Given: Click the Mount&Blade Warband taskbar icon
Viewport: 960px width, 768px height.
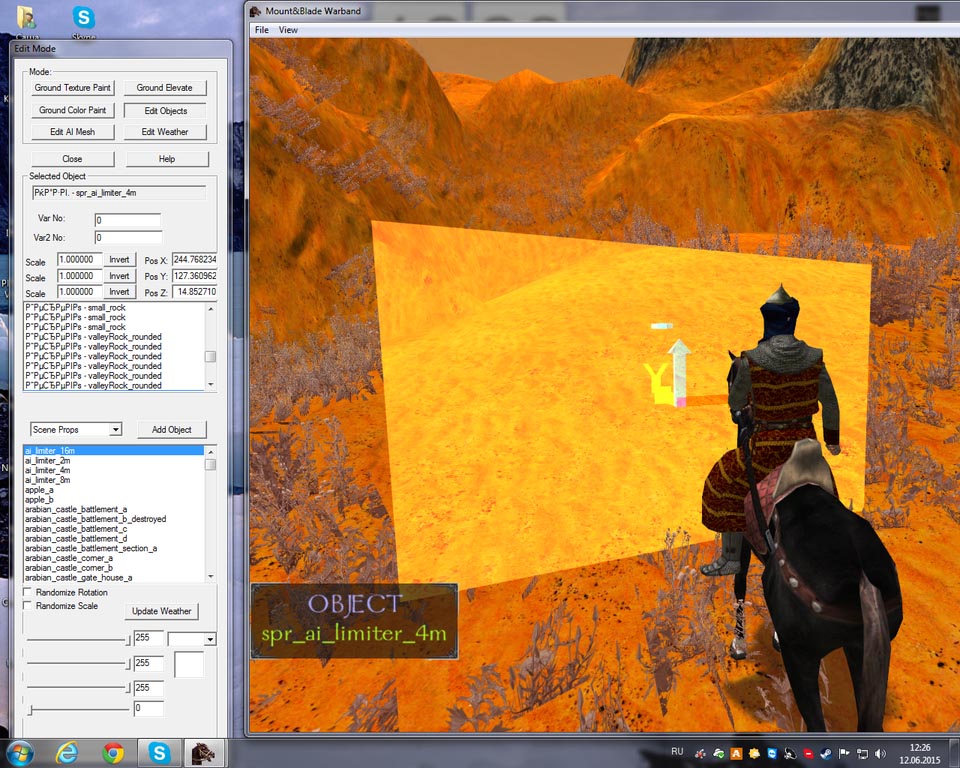Looking at the screenshot, I should (x=203, y=752).
